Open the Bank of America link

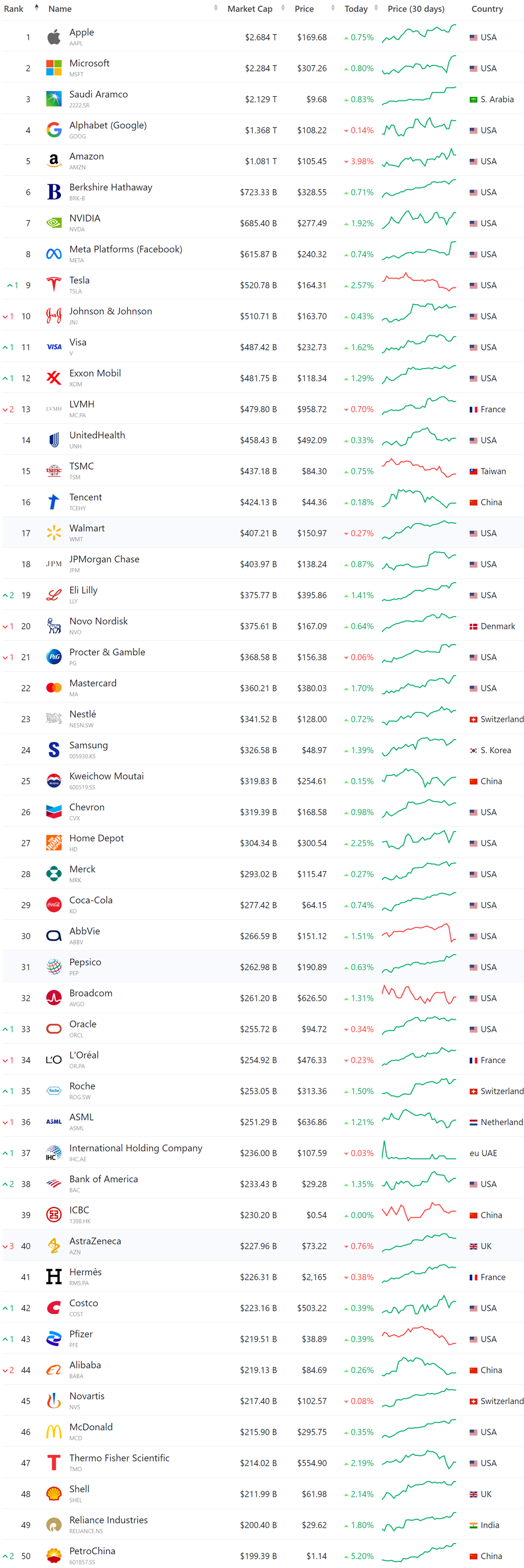pos(103,1179)
